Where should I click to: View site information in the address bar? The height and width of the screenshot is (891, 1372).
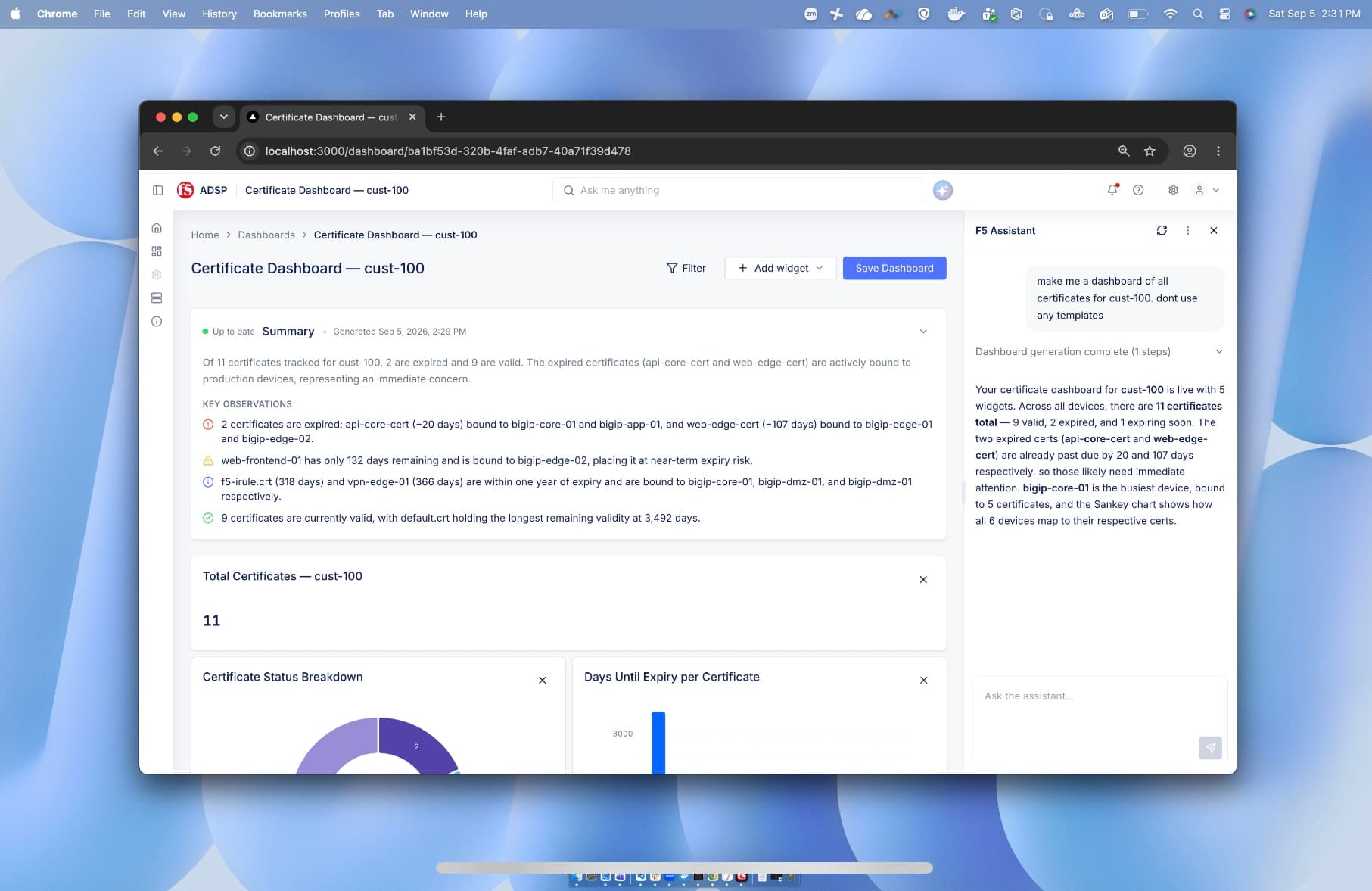(249, 151)
